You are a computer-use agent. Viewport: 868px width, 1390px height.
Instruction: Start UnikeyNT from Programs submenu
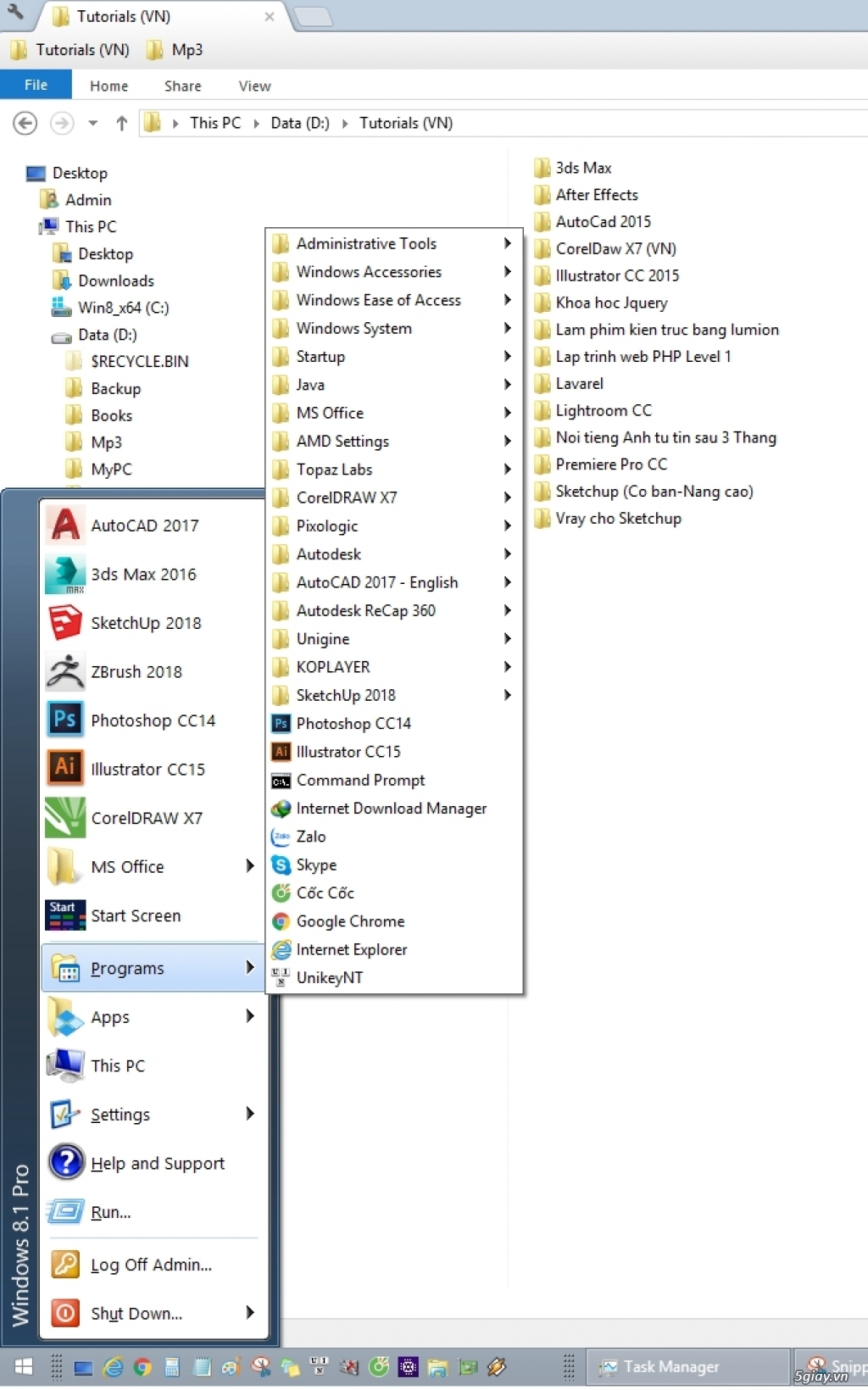coord(395,978)
